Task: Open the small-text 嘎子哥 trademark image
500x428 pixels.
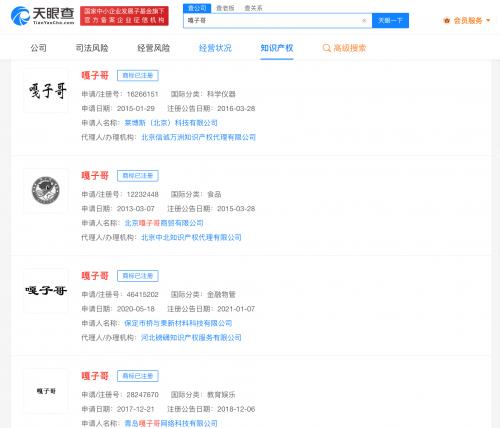Action: 46,391
